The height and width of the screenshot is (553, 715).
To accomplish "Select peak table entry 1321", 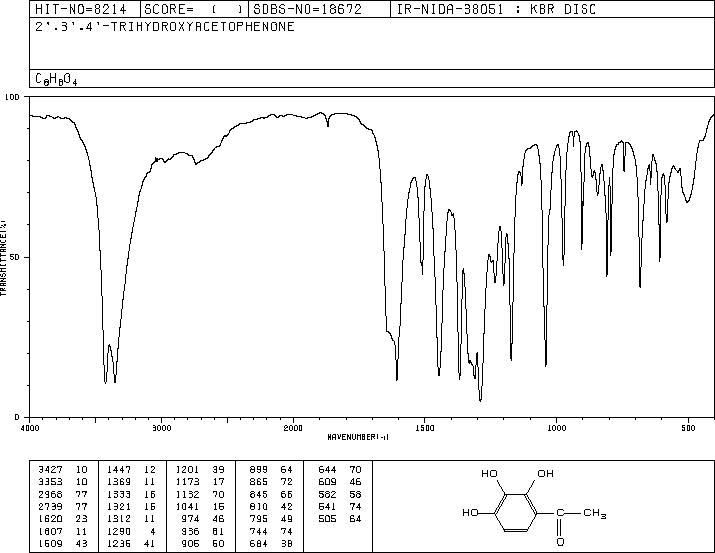I will tap(119, 506).
